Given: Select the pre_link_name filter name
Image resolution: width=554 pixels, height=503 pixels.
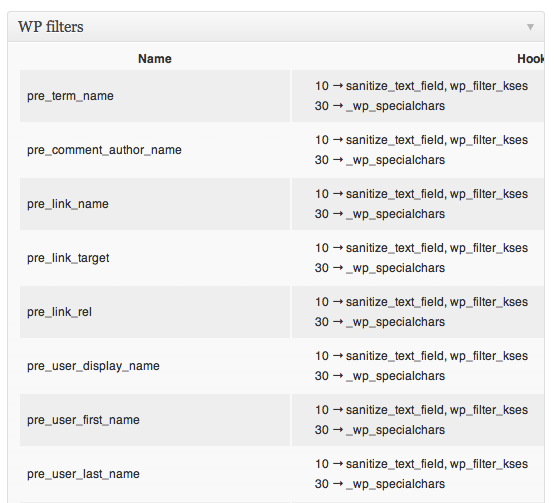Looking at the screenshot, I should 68,204.
